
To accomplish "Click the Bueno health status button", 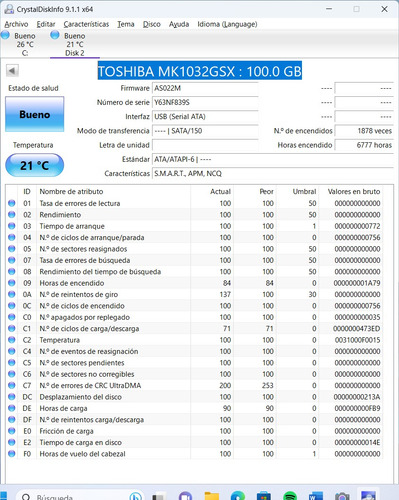I will click(x=35, y=114).
